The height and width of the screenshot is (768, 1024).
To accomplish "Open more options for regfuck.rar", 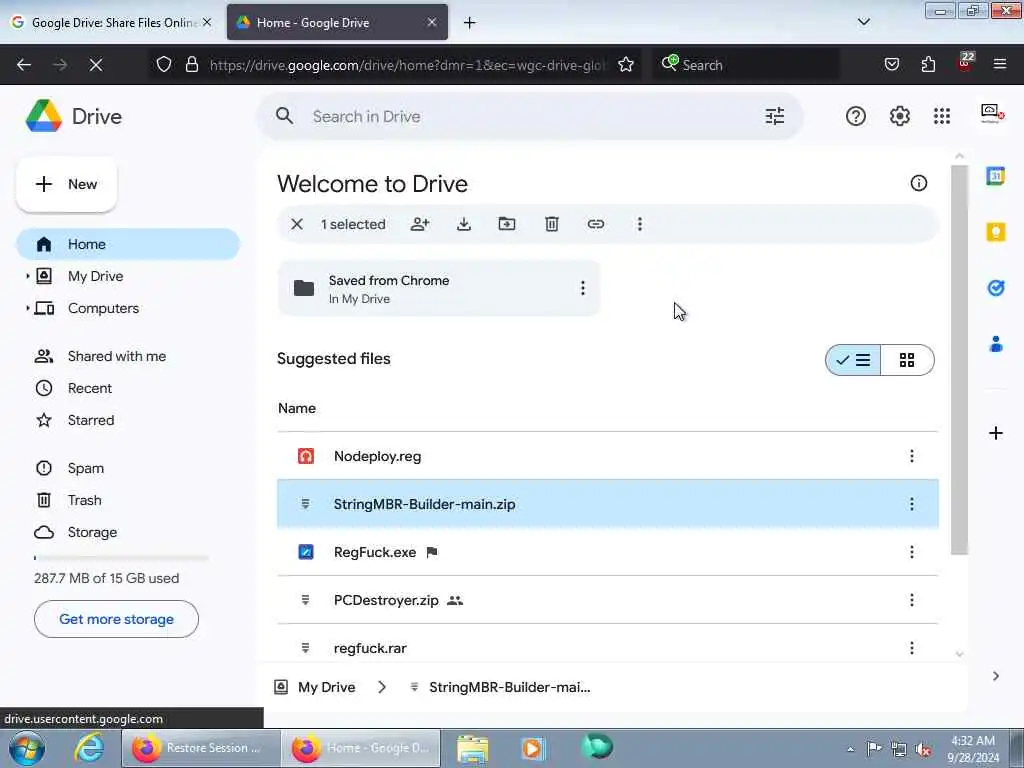I will tap(912, 648).
